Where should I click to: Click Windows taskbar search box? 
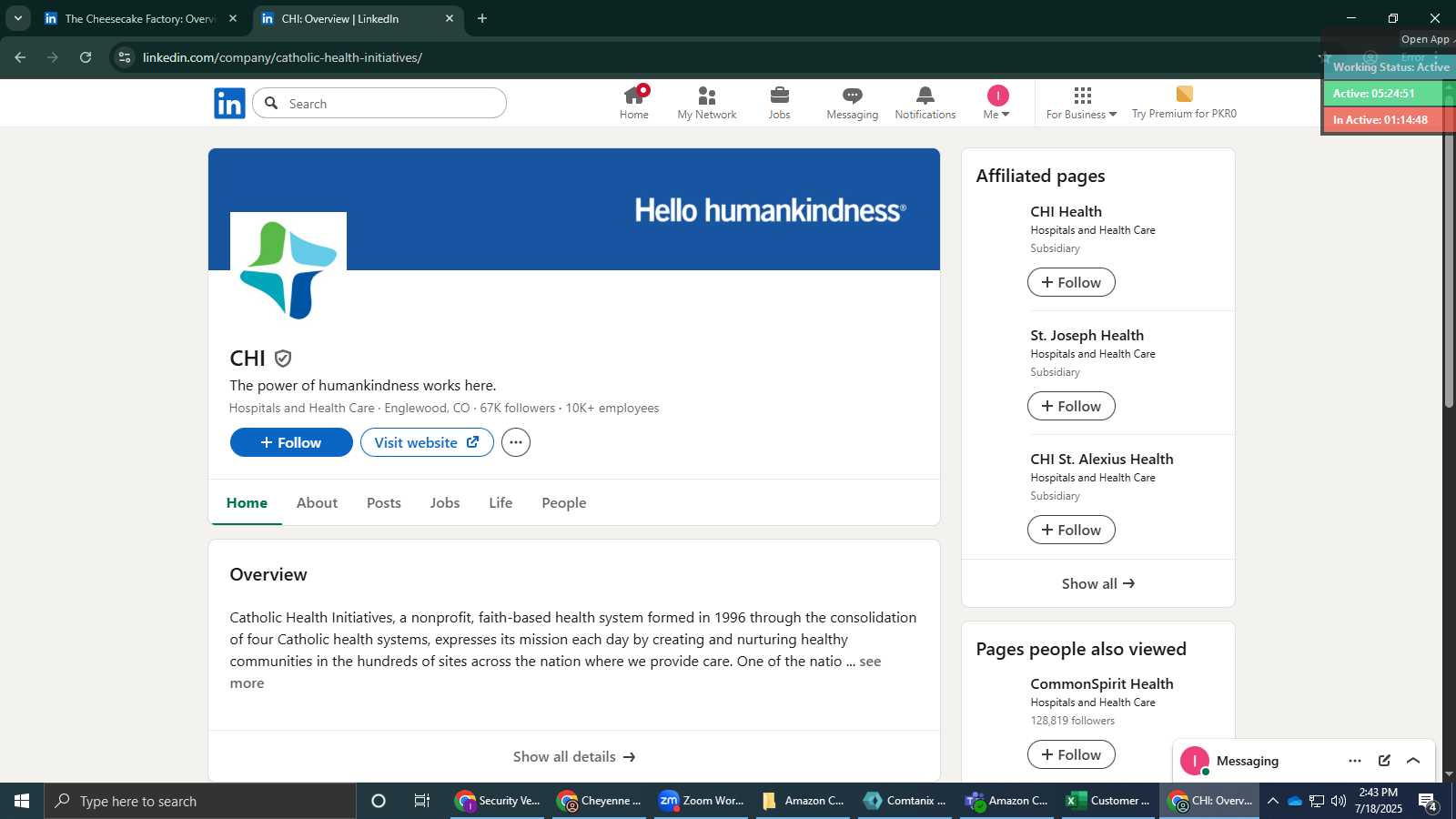[x=200, y=801]
